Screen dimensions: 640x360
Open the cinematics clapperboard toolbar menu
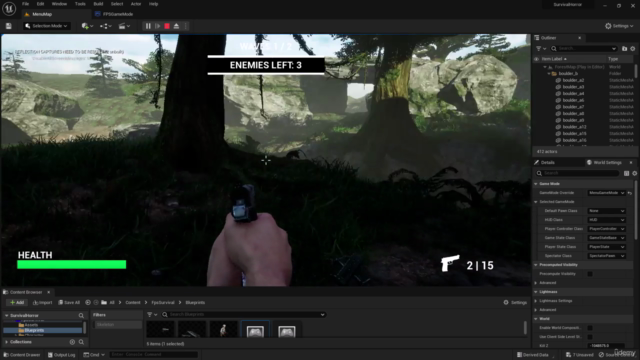[124, 26]
